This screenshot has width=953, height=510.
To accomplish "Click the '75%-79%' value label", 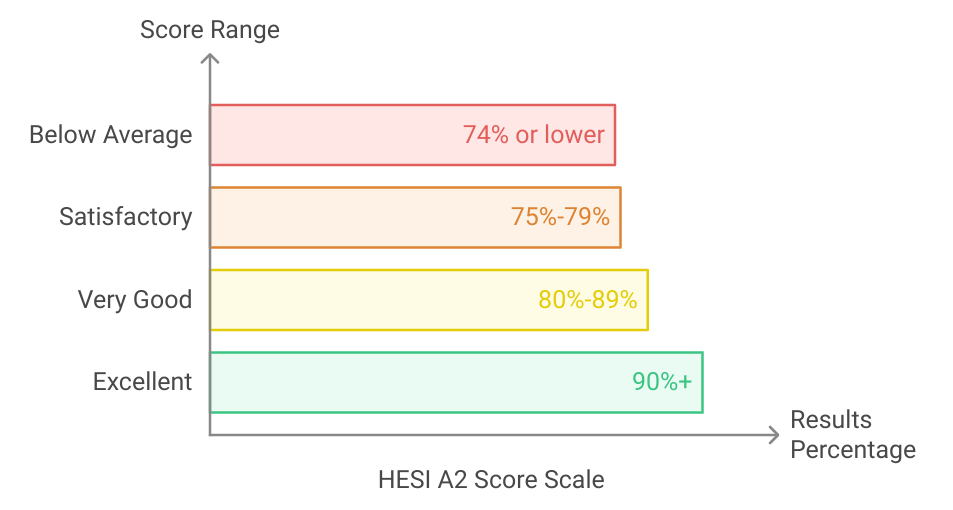I will pyautogui.click(x=560, y=216).
